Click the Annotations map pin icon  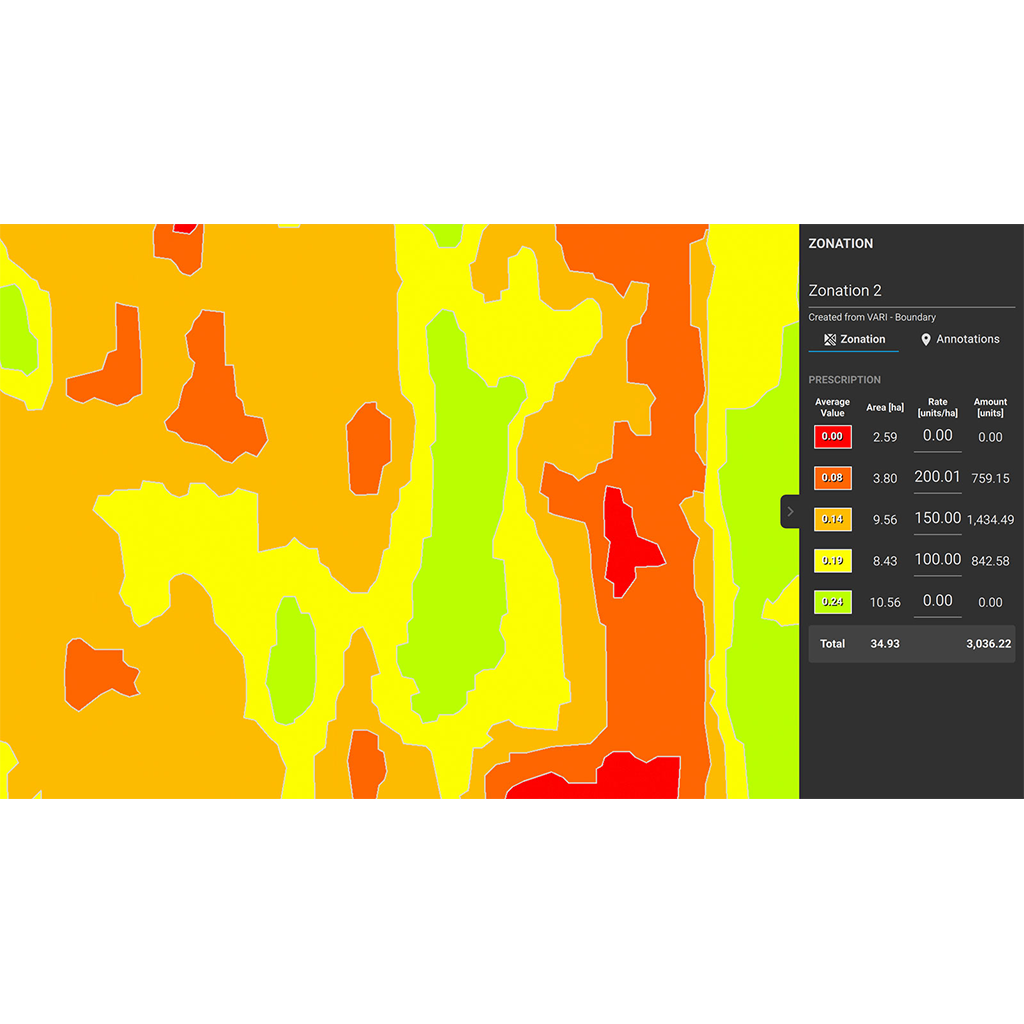click(926, 340)
